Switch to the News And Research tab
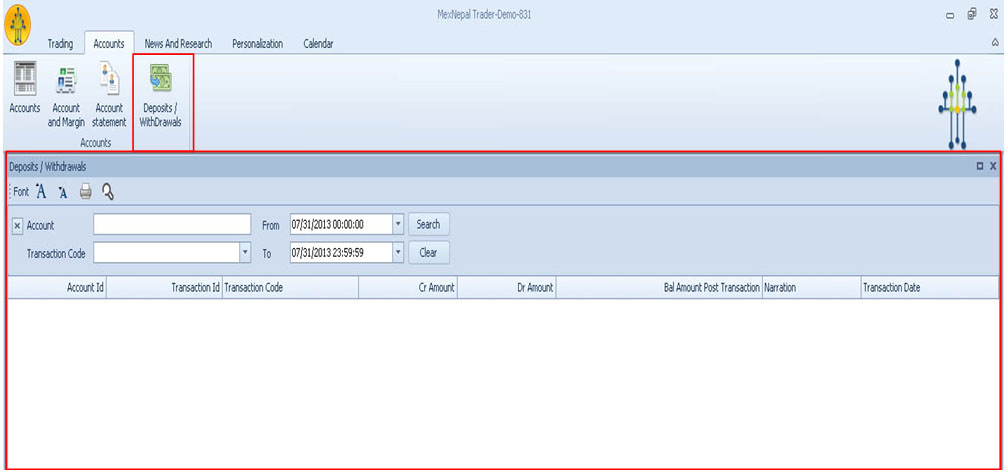 click(x=177, y=44)
